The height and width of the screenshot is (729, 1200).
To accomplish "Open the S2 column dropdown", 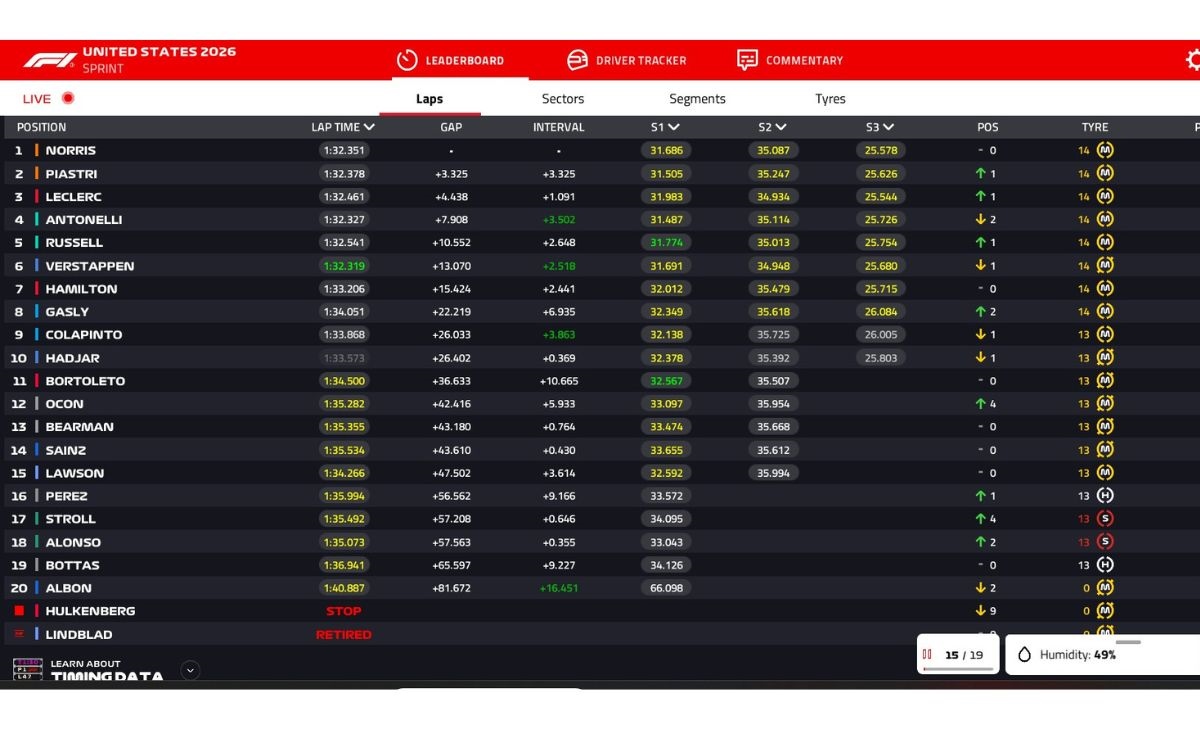I will pyautogui.click(x=781, y=127).
